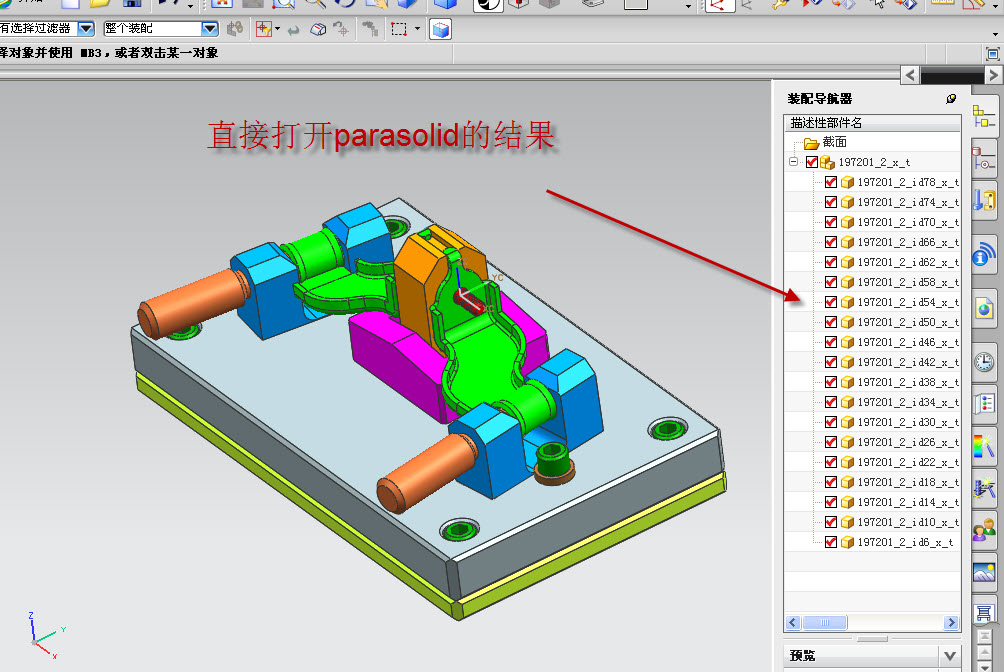This screenshot has width=1004, height=672.
Task: Open the selection filter icon's dropdown arrow
Action: pos(277,29)
